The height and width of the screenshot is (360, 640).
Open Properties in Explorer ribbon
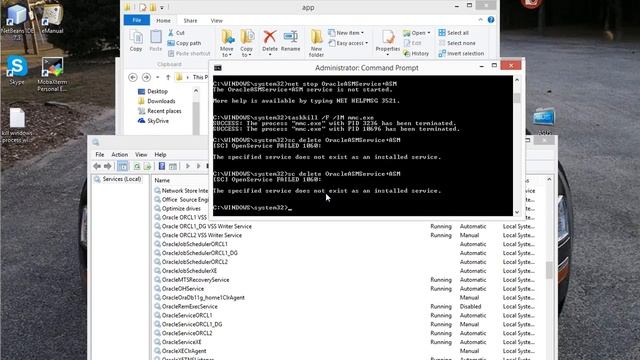pos(388,42)
